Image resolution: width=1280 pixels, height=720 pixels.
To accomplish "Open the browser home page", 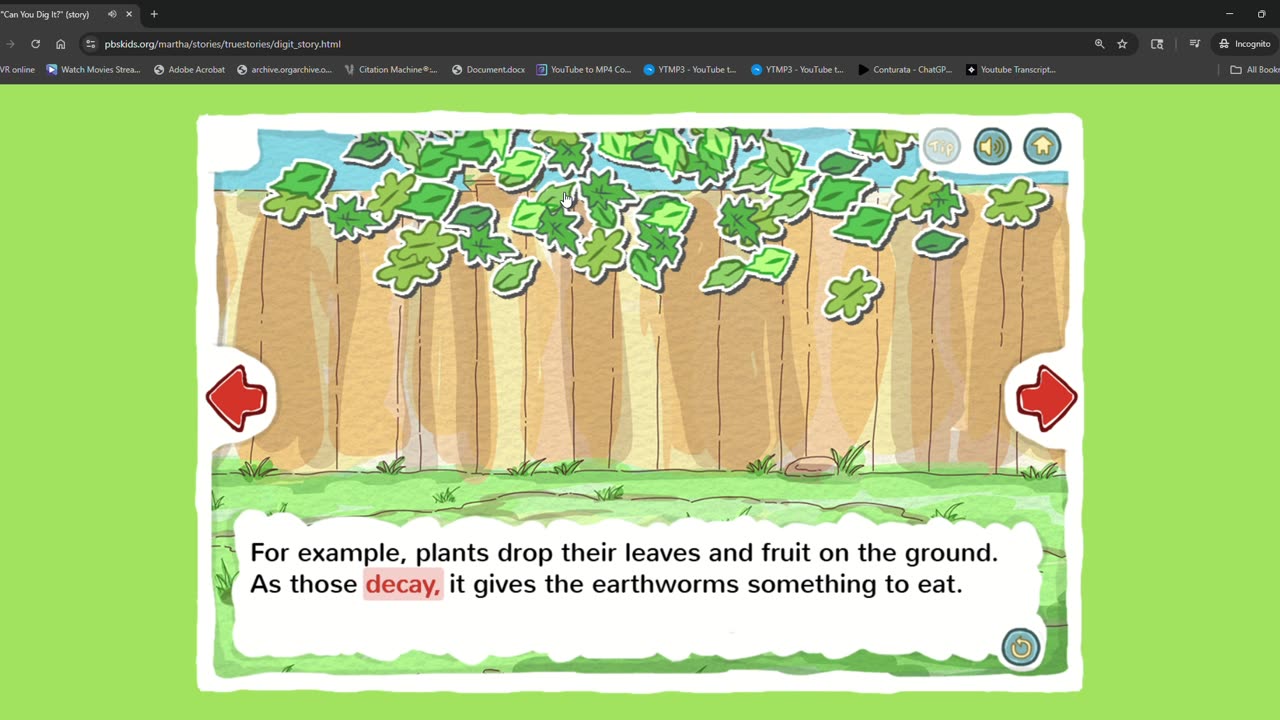I will [x=61, y=44].
